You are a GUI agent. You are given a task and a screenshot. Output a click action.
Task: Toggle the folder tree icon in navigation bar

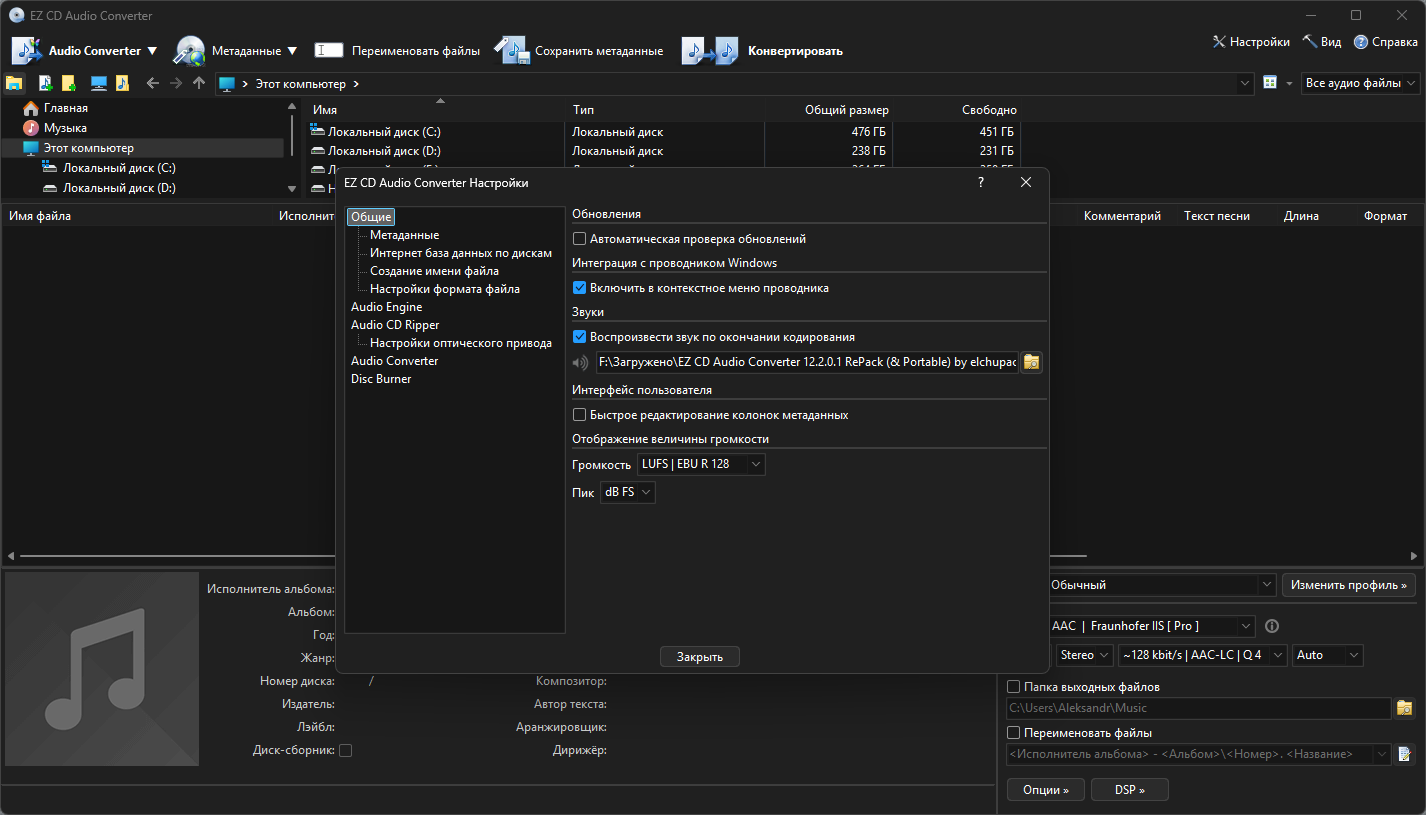(x=14, y=83)
